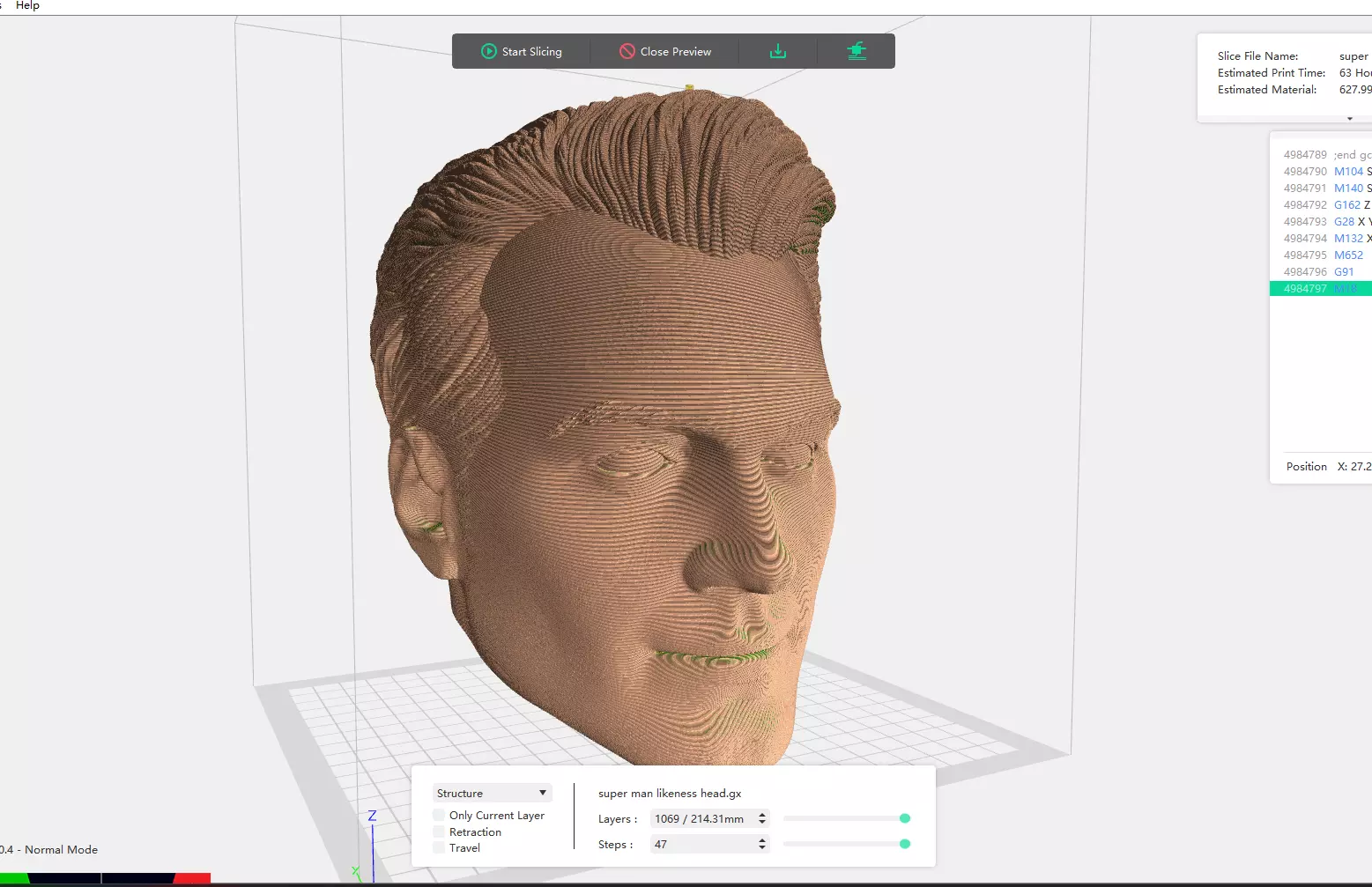Select gcode line 4984794 M132

pos(1321,238)
